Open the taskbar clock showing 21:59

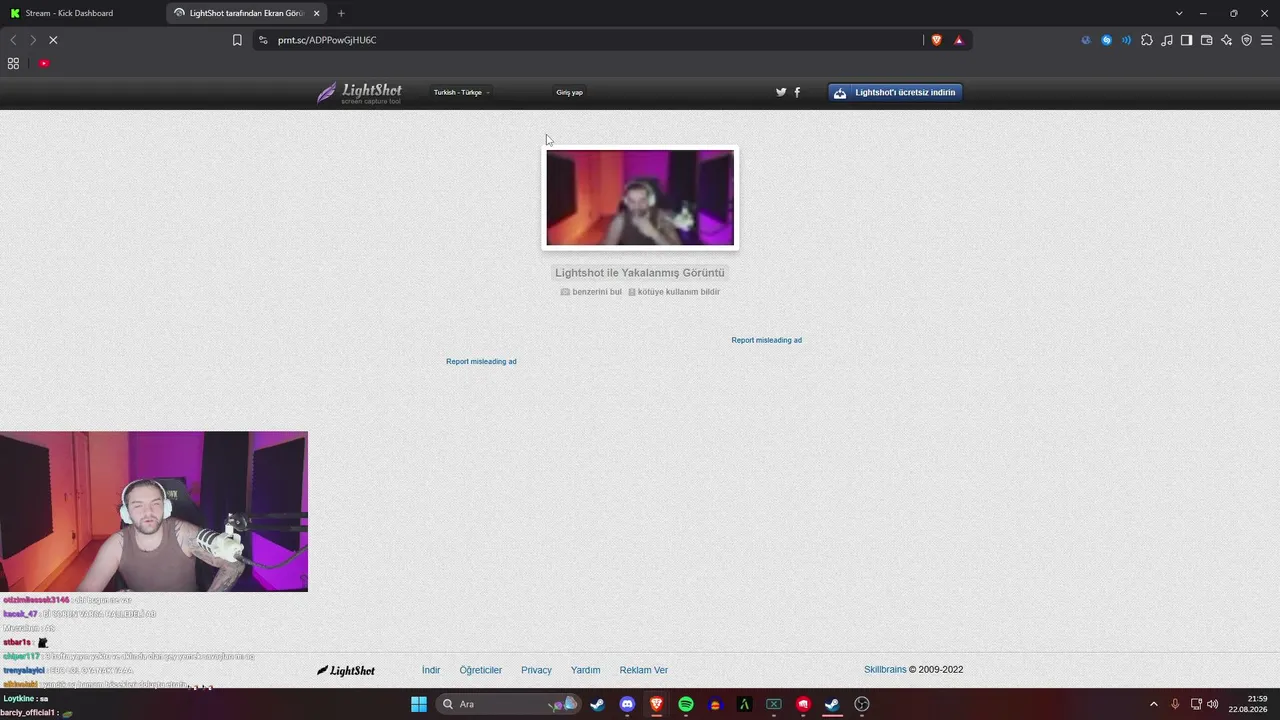(1248, 704)
